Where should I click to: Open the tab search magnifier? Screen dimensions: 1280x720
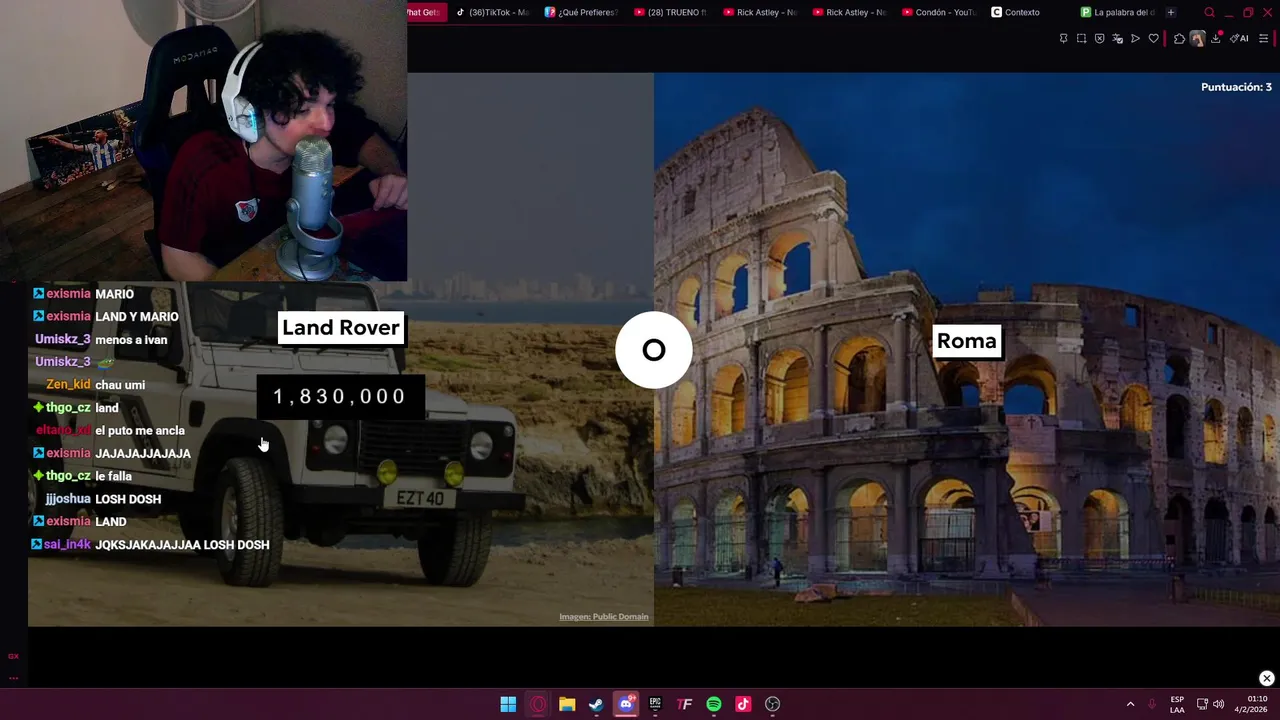1209,12
